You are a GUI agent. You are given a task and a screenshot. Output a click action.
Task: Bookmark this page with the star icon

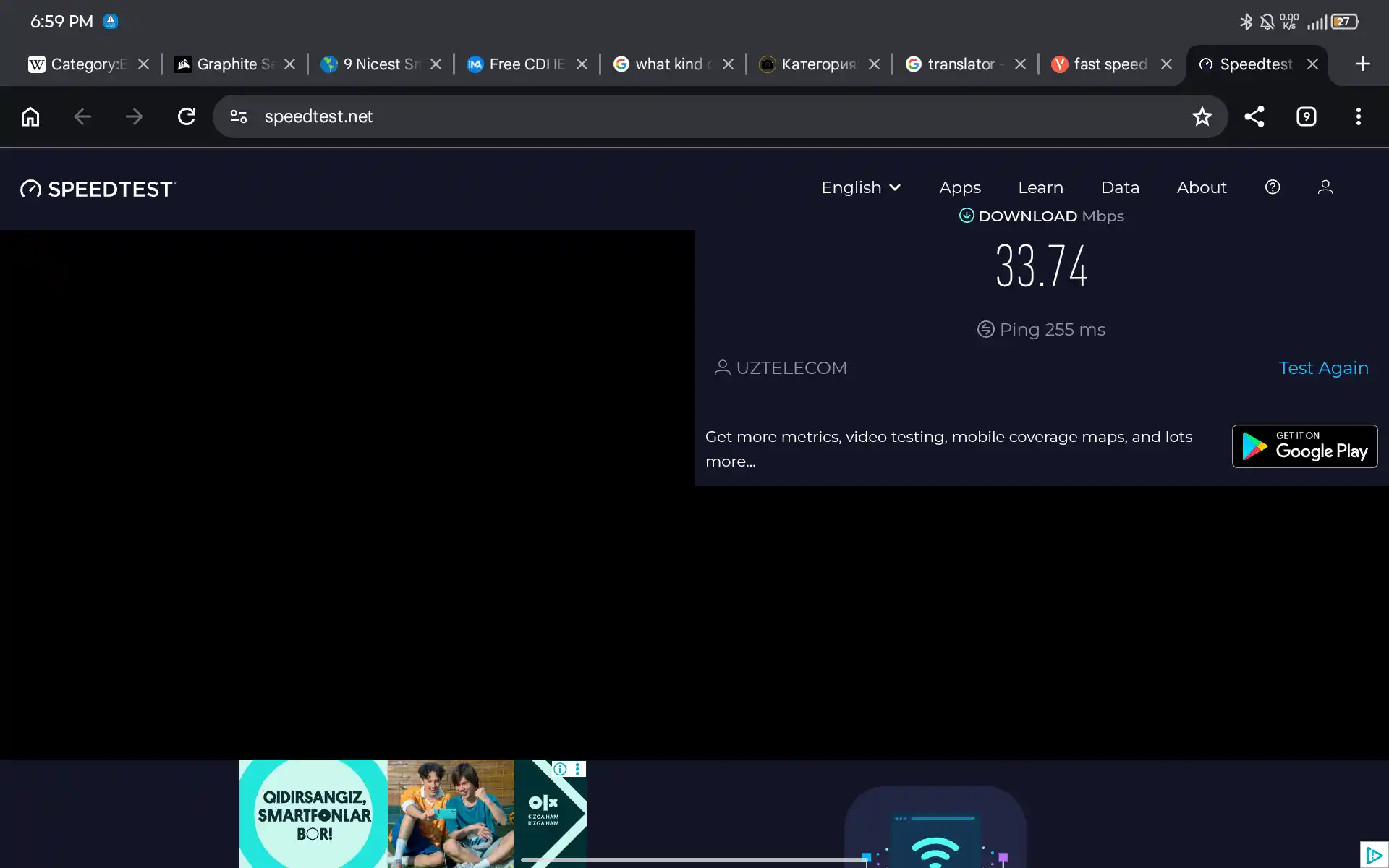click(1202, 116)
